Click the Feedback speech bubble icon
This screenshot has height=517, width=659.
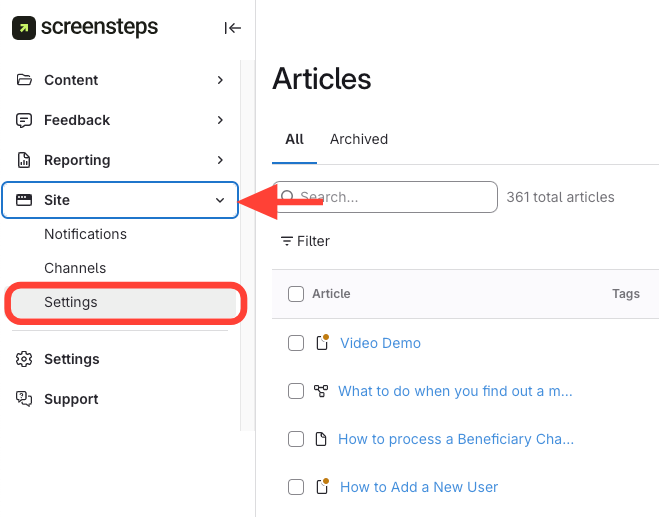point(24,120)
